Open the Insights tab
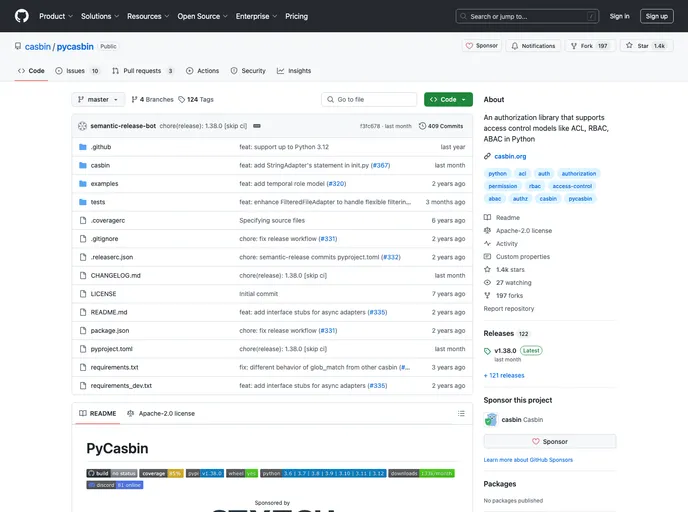688x512 pixels. coord(294,71)
